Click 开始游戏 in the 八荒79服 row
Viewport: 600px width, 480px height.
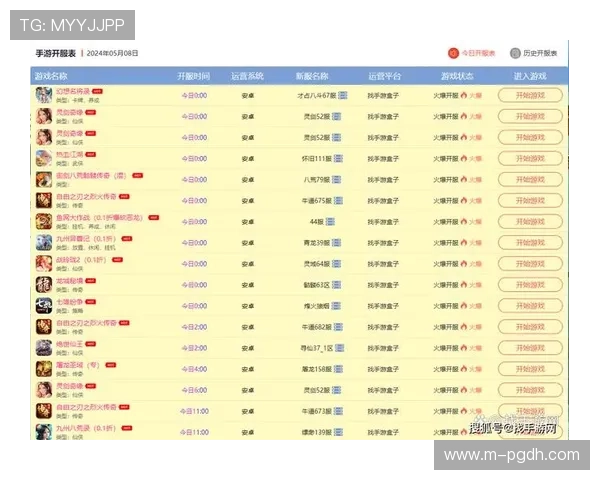coord(530,180)
